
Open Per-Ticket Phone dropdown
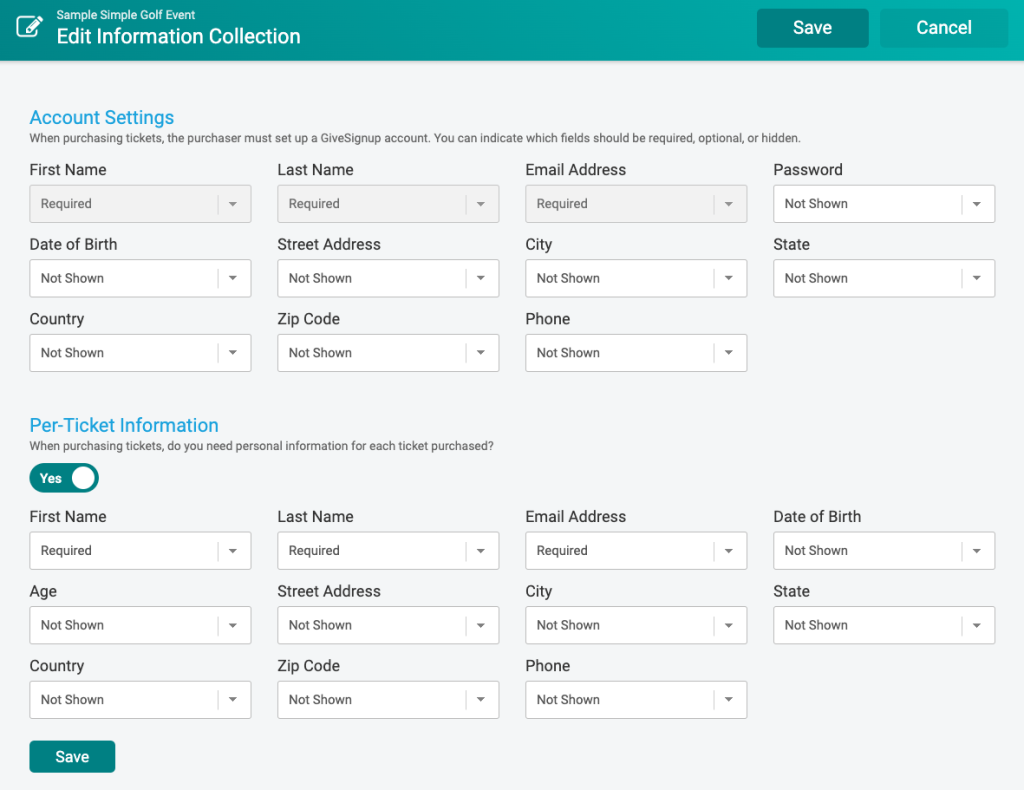point(635,699)
